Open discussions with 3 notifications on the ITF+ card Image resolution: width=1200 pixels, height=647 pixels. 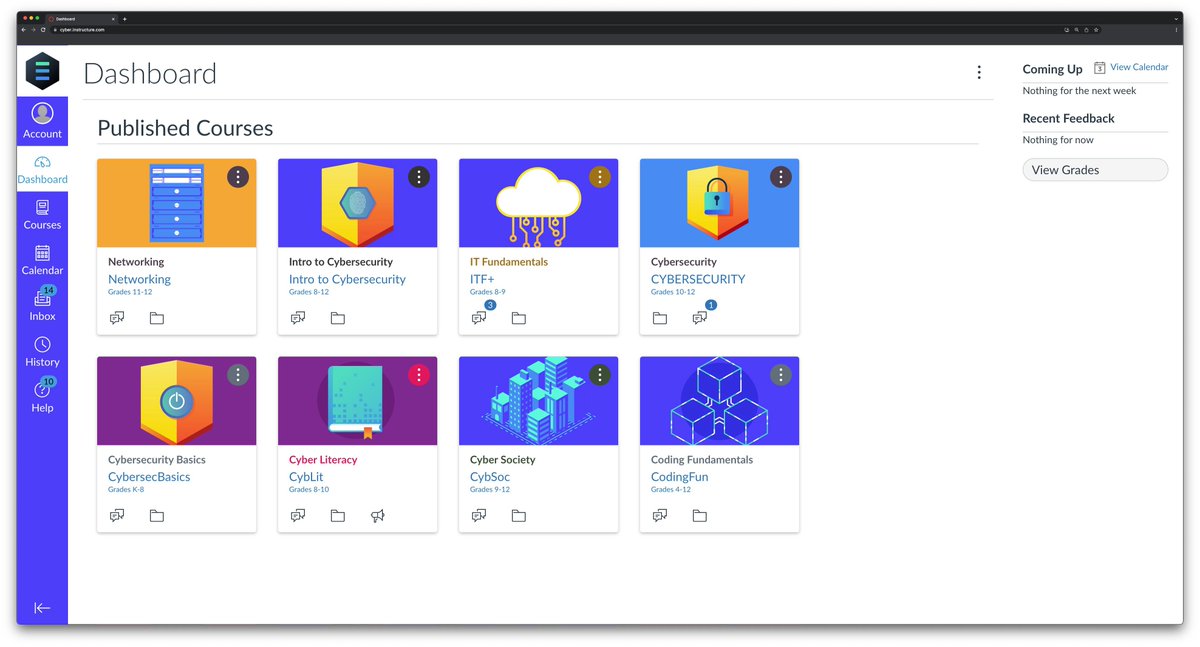click(x=479, y=317)
